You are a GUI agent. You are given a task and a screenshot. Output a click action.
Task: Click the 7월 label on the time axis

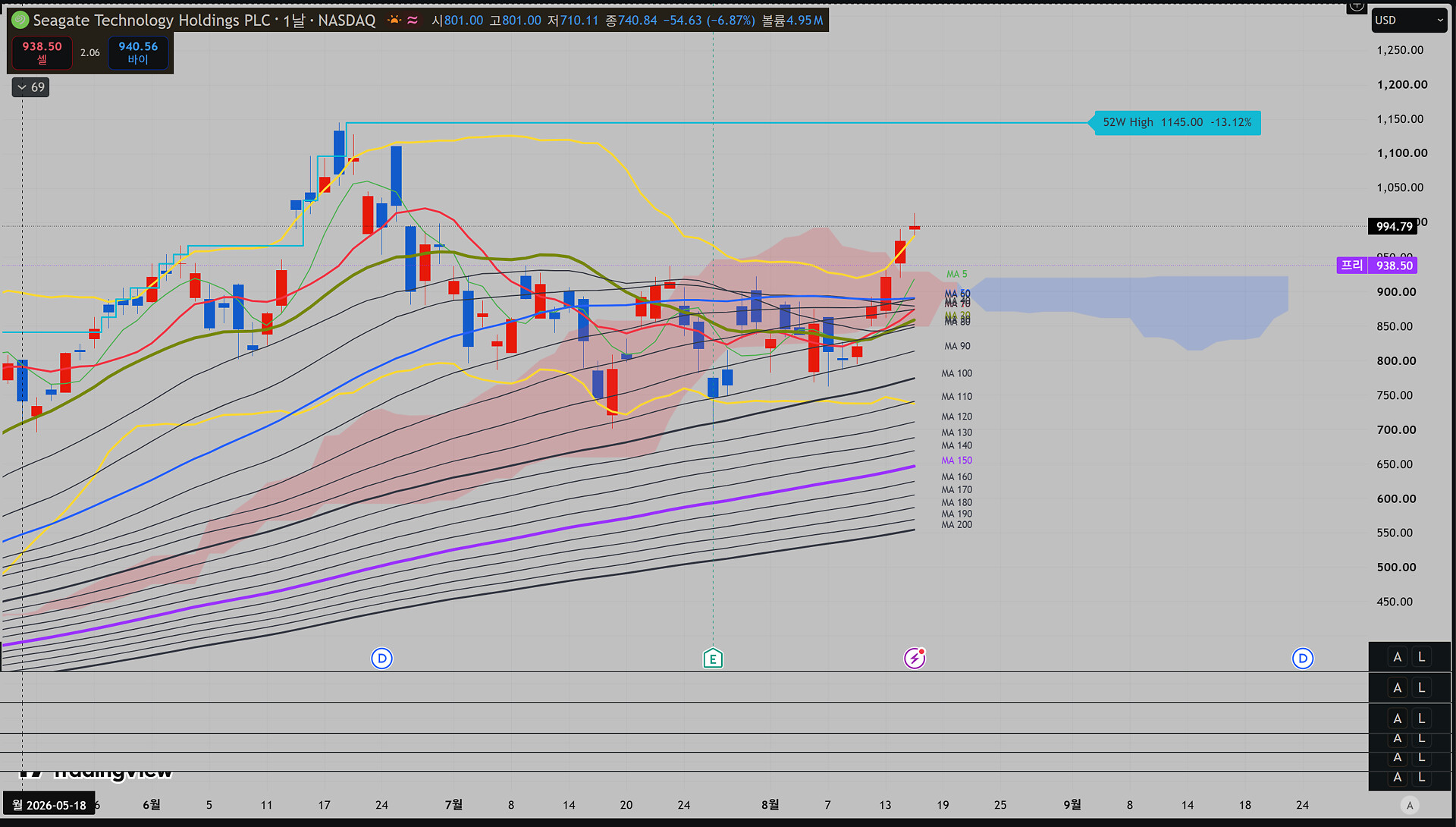pyautogui.click(x=453, y=805)
